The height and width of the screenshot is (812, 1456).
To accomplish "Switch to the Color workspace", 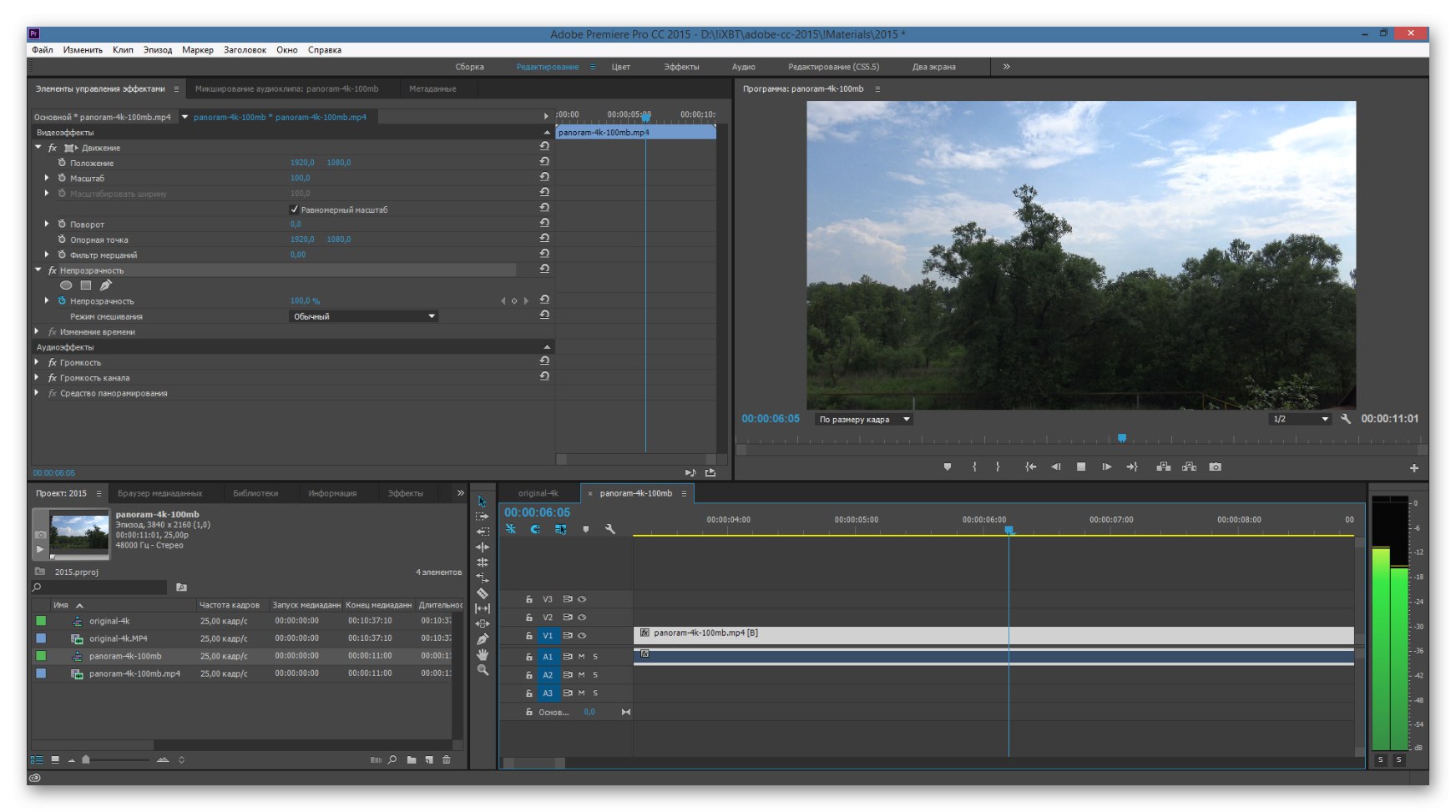I will click(621, 67).
